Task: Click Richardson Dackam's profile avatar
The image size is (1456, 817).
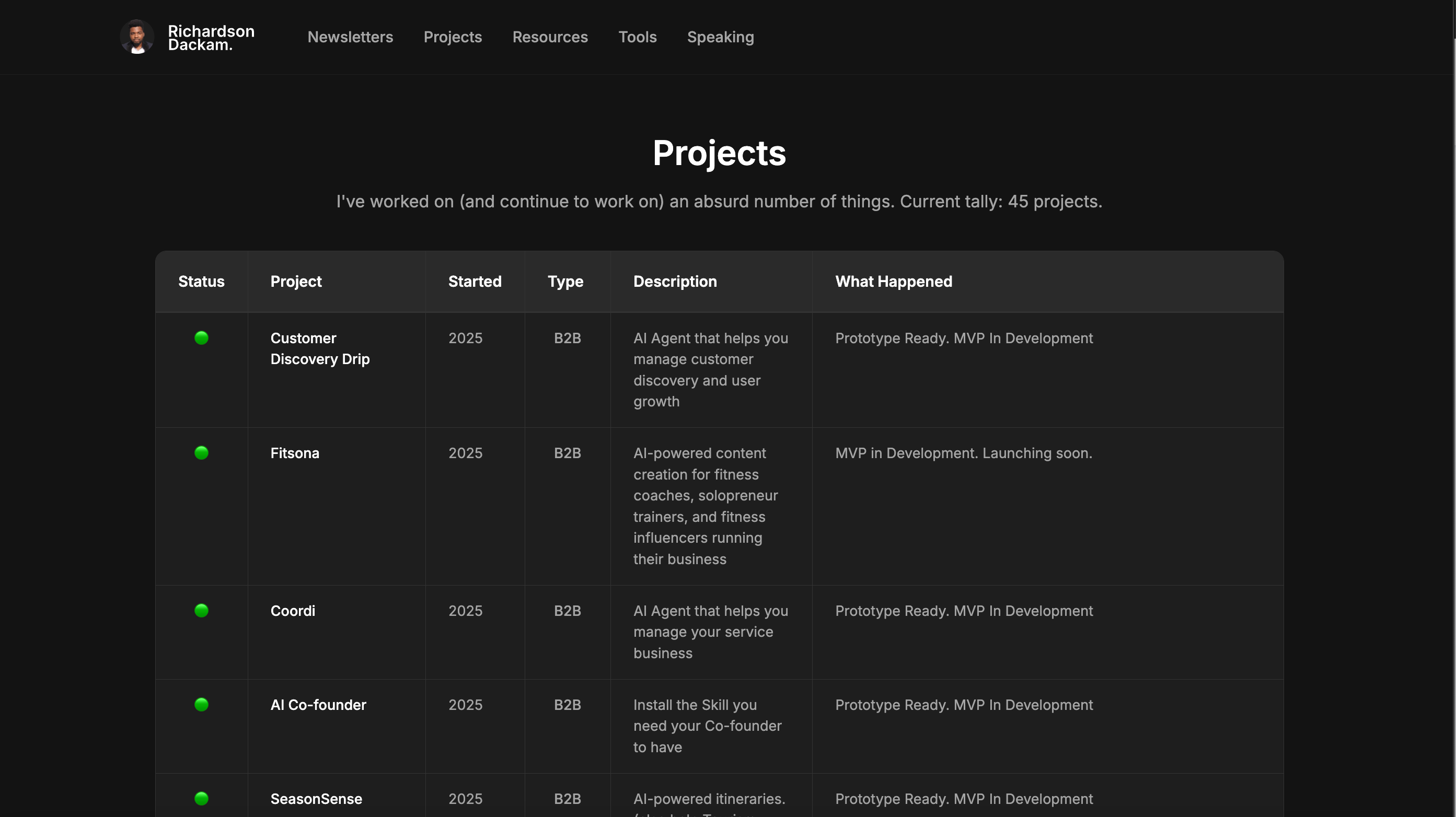Action: point(137,37)
